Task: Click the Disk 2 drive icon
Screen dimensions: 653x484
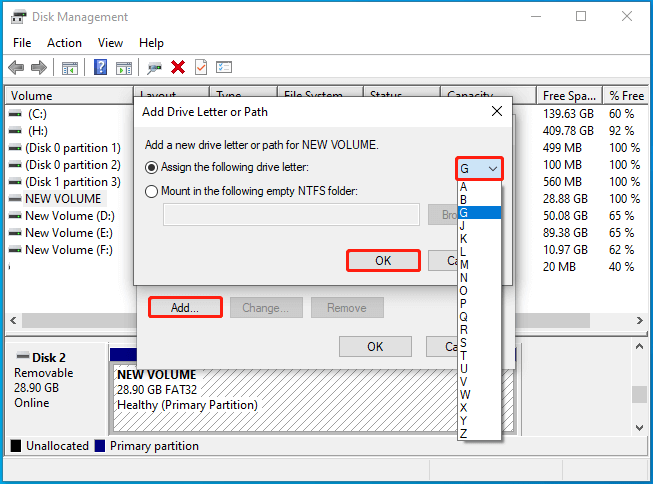Action: (22, 356)
